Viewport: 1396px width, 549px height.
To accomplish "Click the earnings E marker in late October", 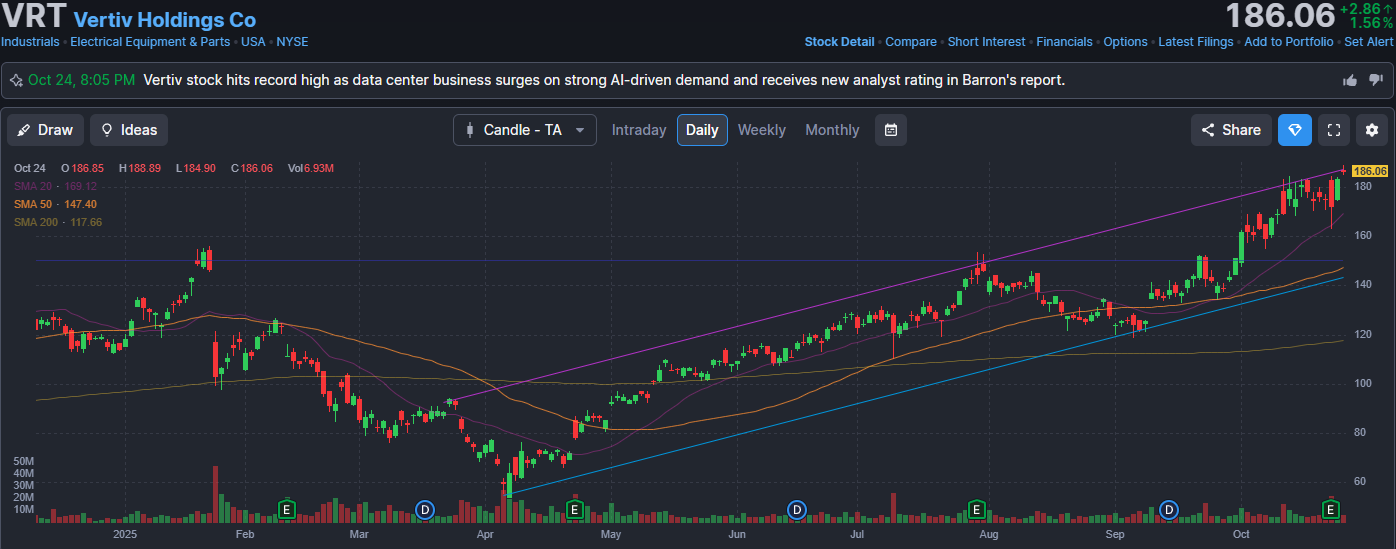I will point(1331,510).
